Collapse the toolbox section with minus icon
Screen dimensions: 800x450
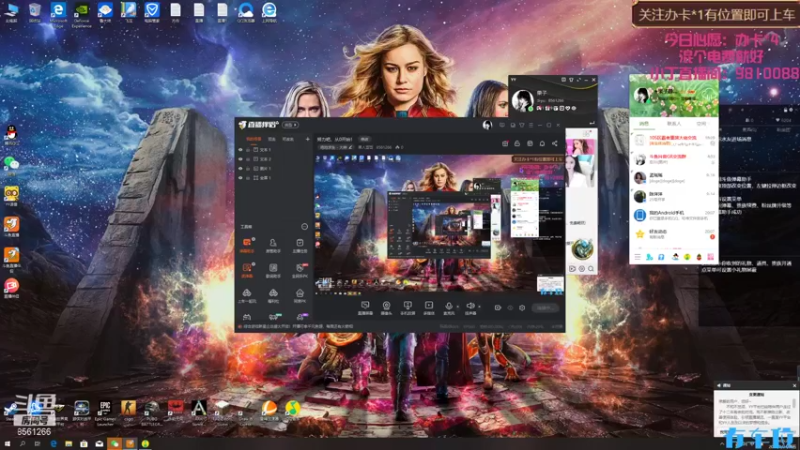click(305, 227)
